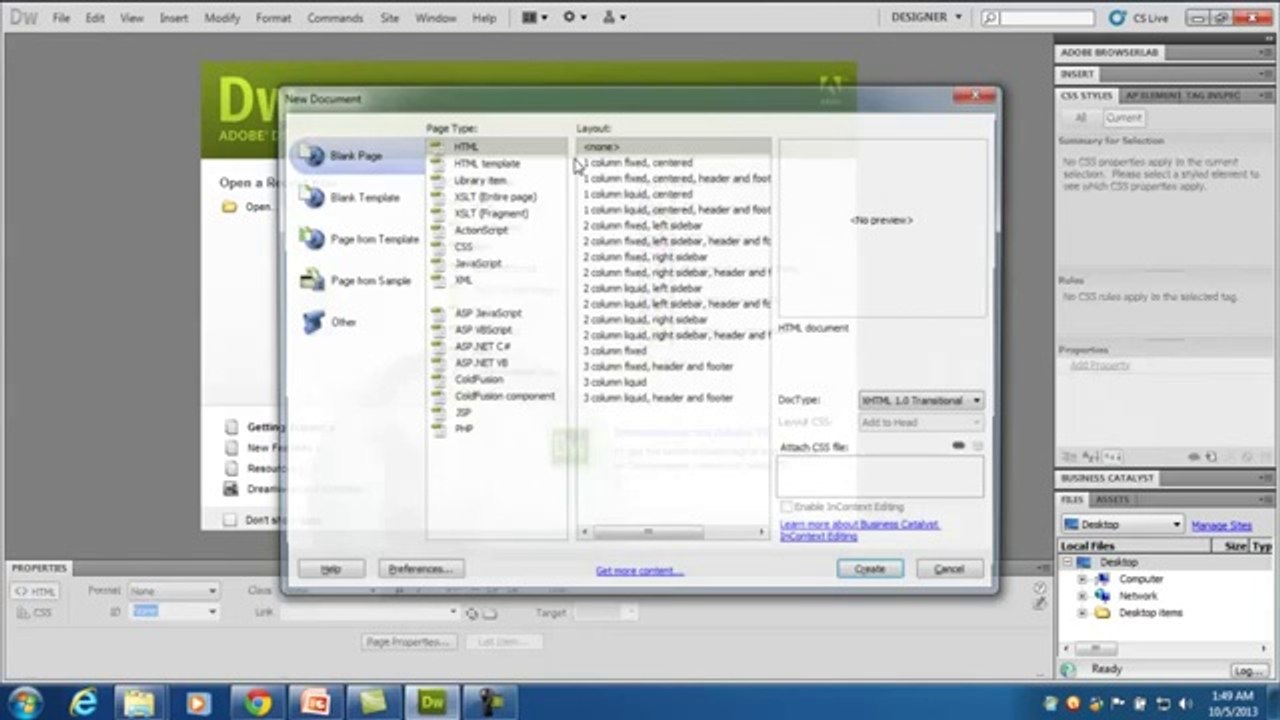The height and width of the screenshot is (720, 1280).
Task: Expand the Network node in Files
Action: (x=1081, y=596)
